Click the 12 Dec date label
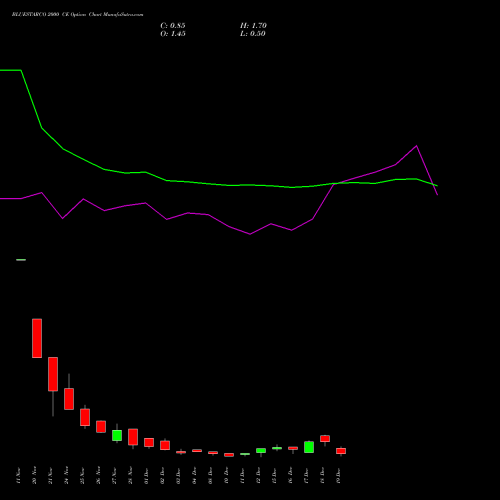500x500 pixels. point(258,476)
